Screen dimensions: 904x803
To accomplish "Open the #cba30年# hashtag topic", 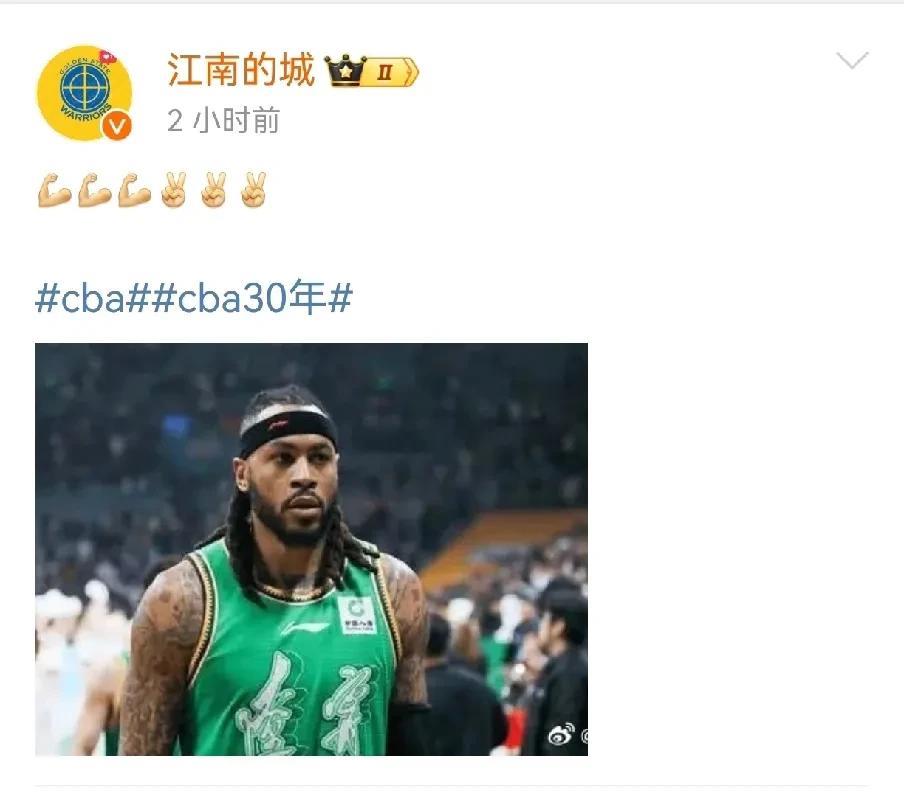I will pyautogui.click(x=252, y=297).
